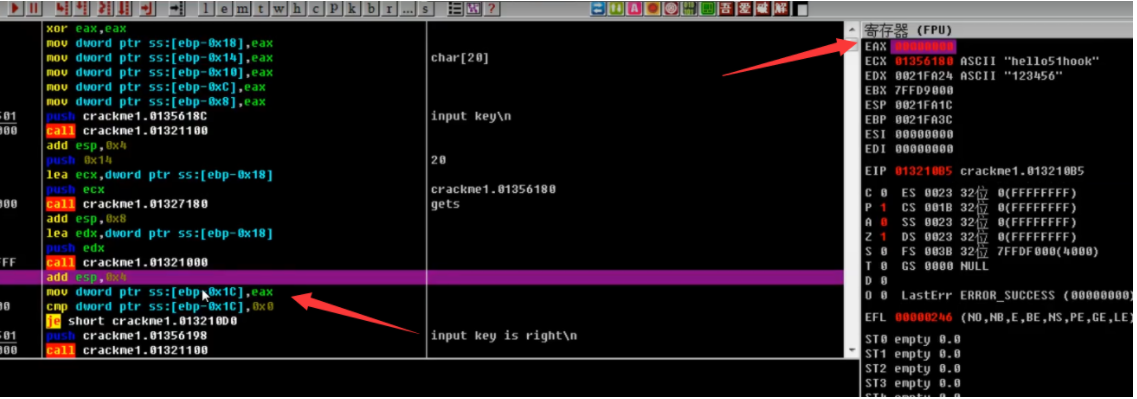
Task: Pause execution with the pause toolbar button
Action: coord(33,9)
